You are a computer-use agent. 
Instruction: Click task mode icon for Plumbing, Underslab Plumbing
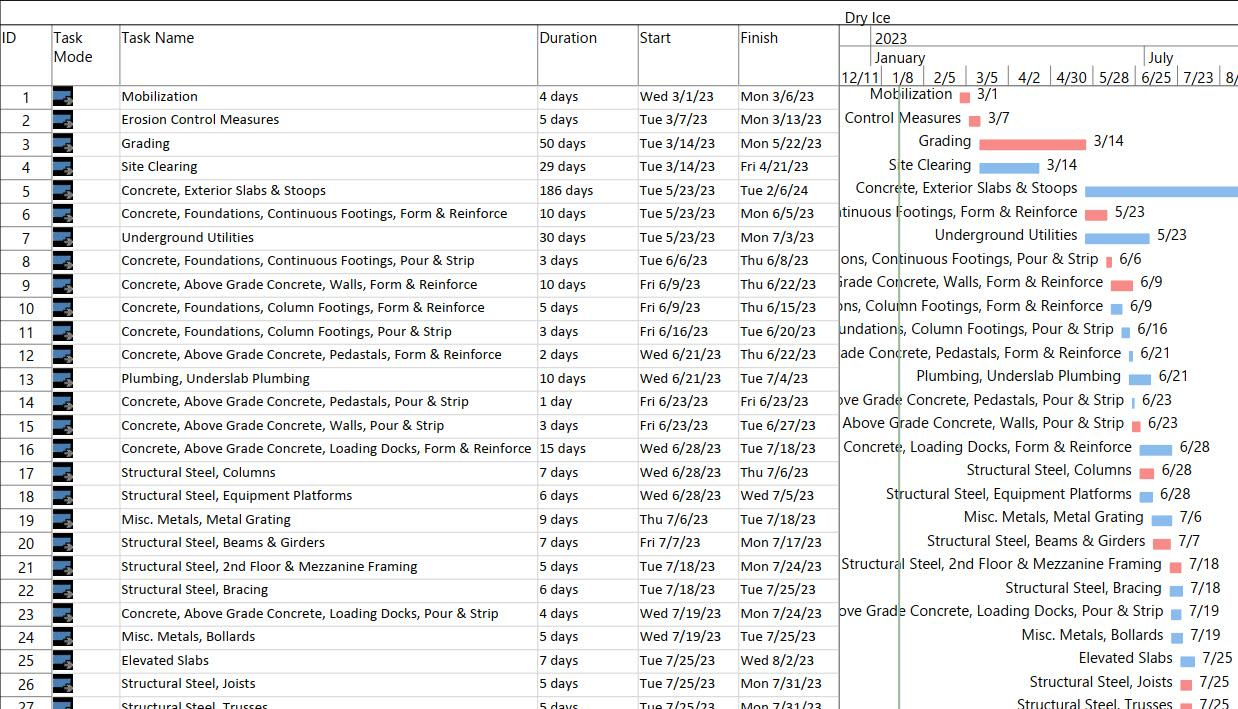(63, 379)
